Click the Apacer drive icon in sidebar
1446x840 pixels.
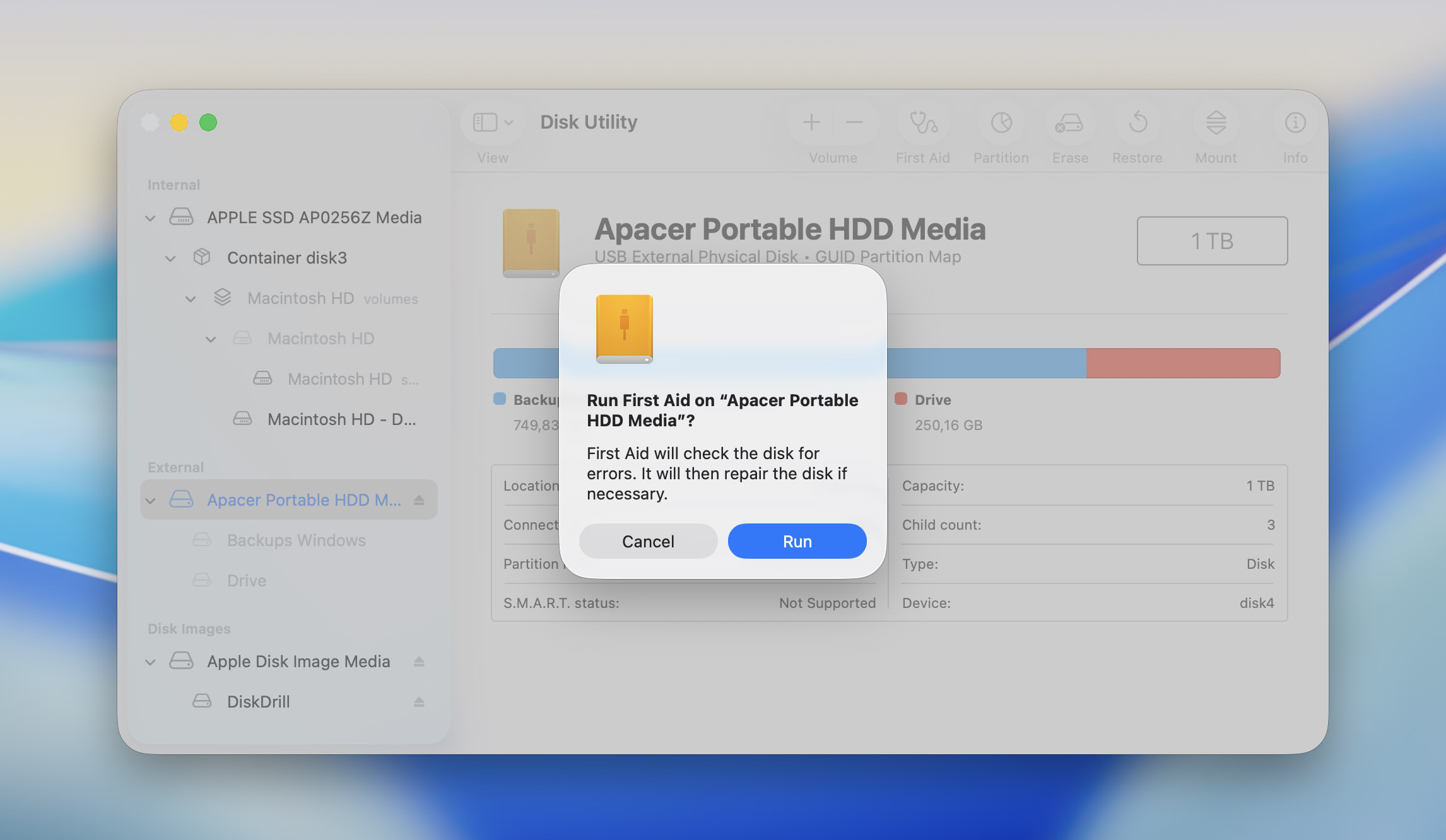tap(181, 500)
